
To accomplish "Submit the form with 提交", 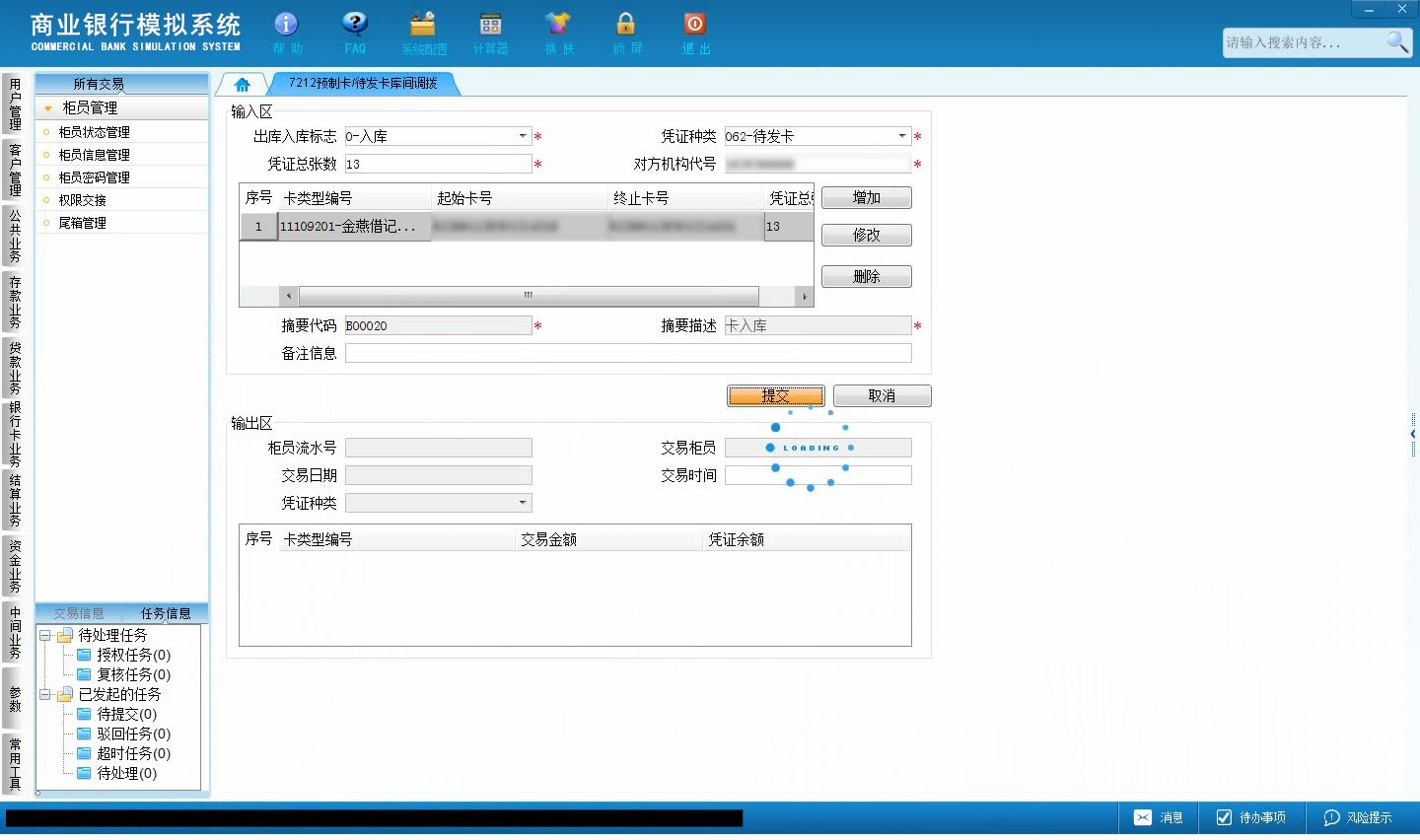I will (x=776, y=395).
